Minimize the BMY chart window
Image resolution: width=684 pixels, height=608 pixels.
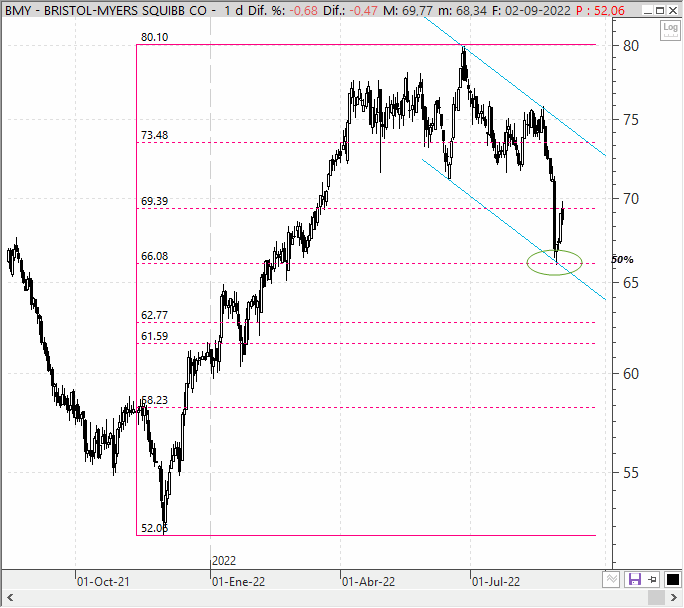coord(648,10)
